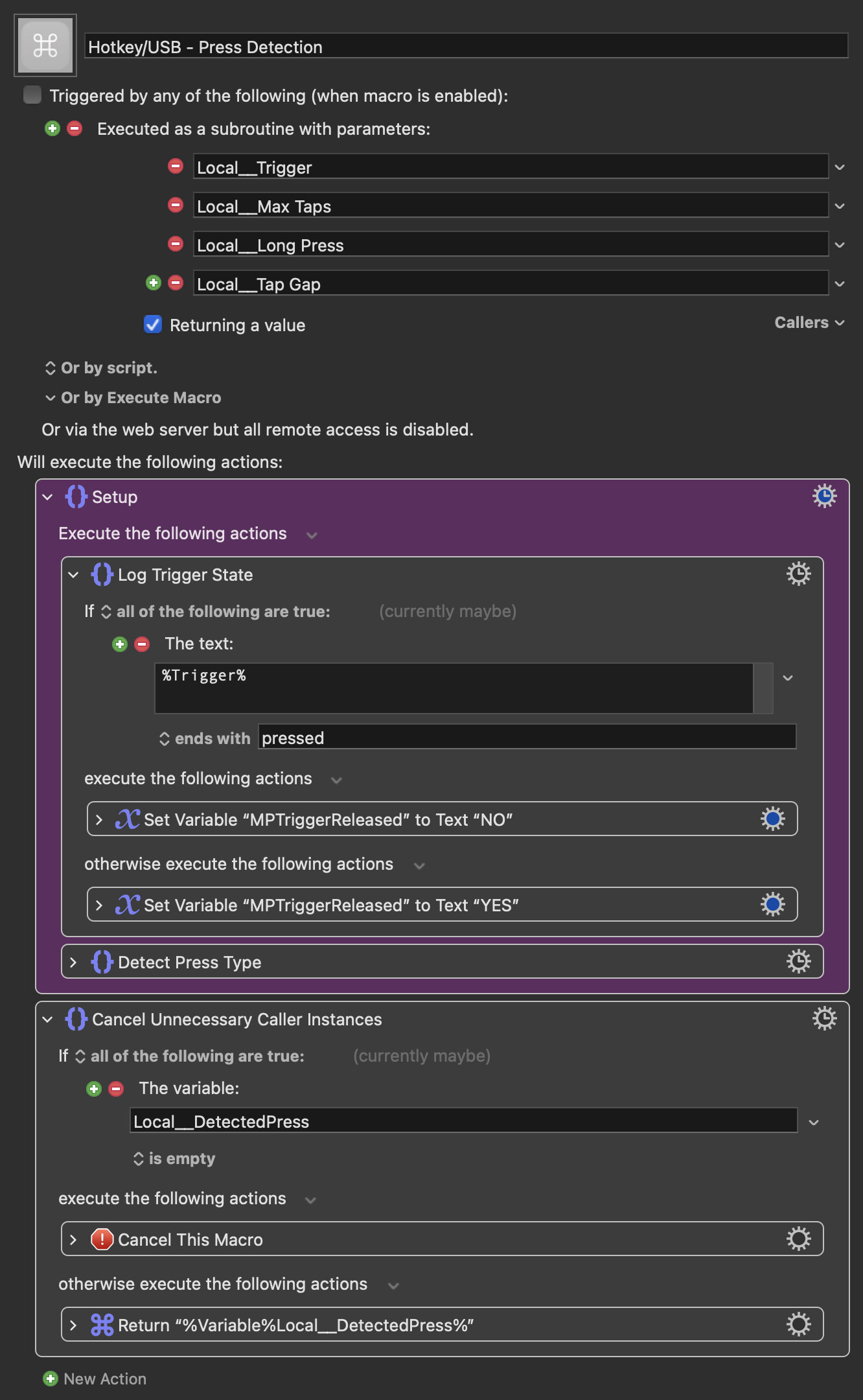Change the 'ends with' comparison selector
This screenshot has width=863, height=1400.
[x=205, y=738]
